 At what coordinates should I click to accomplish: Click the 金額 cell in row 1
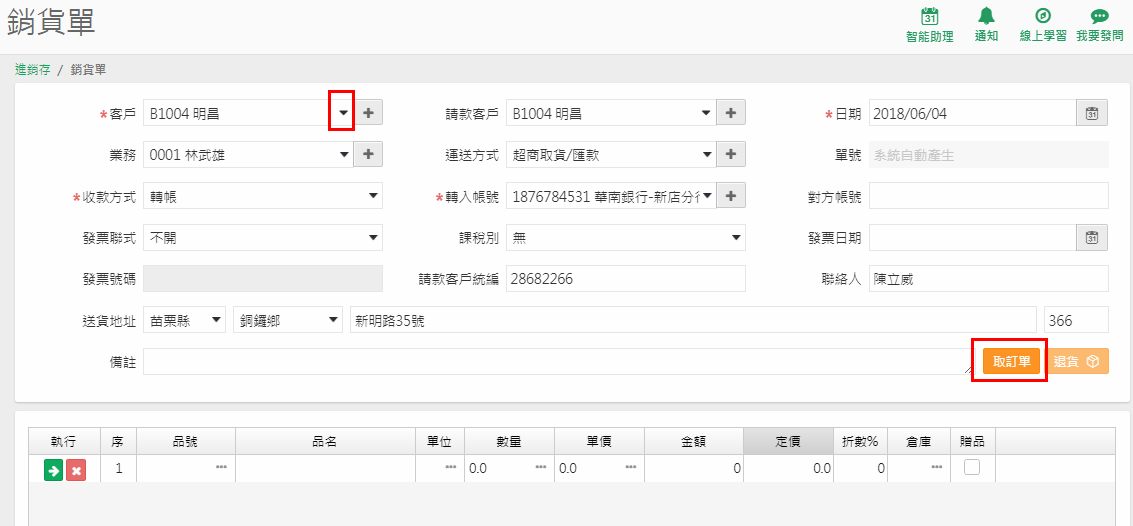[x=694, y=468]
